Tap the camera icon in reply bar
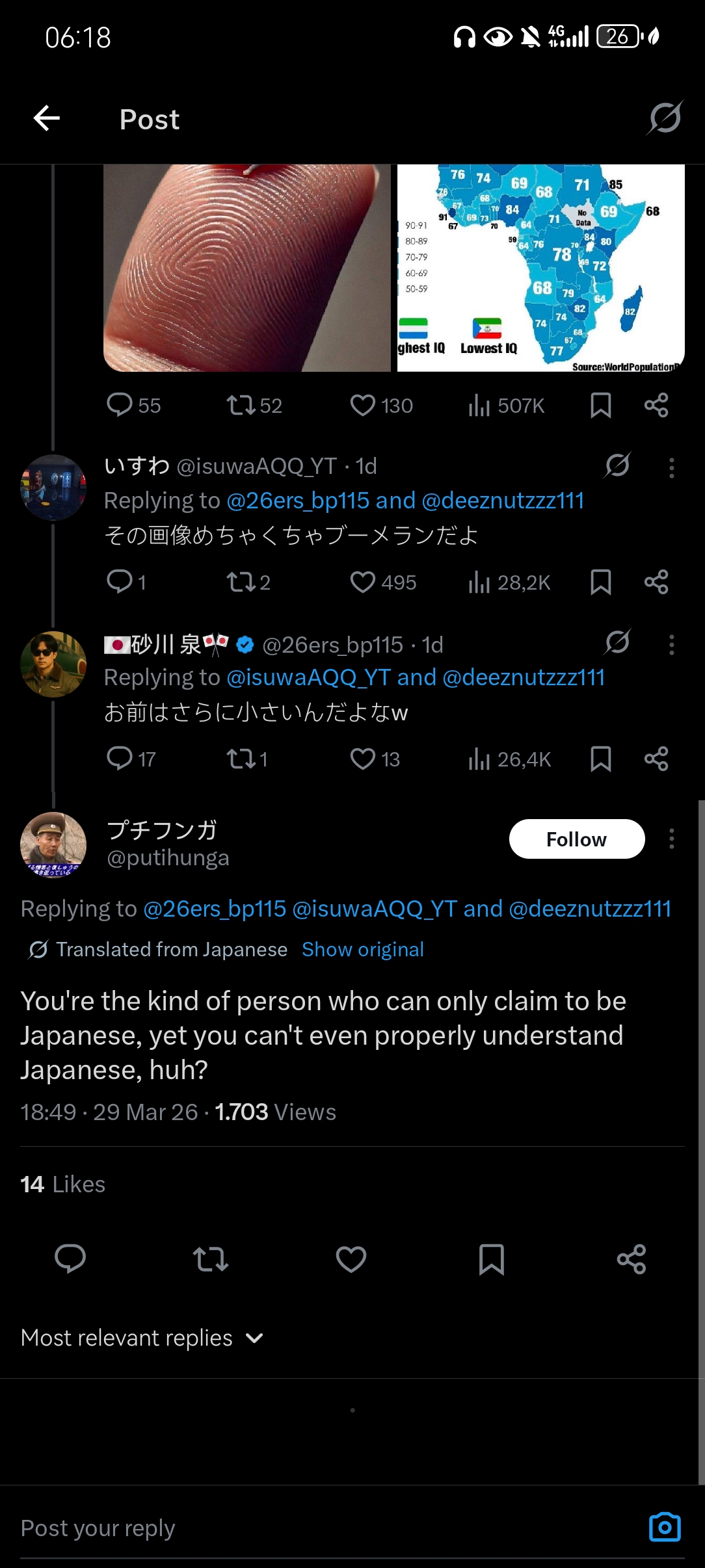The height and width of the screenshot is (1568, 705). coord(665,1527)
